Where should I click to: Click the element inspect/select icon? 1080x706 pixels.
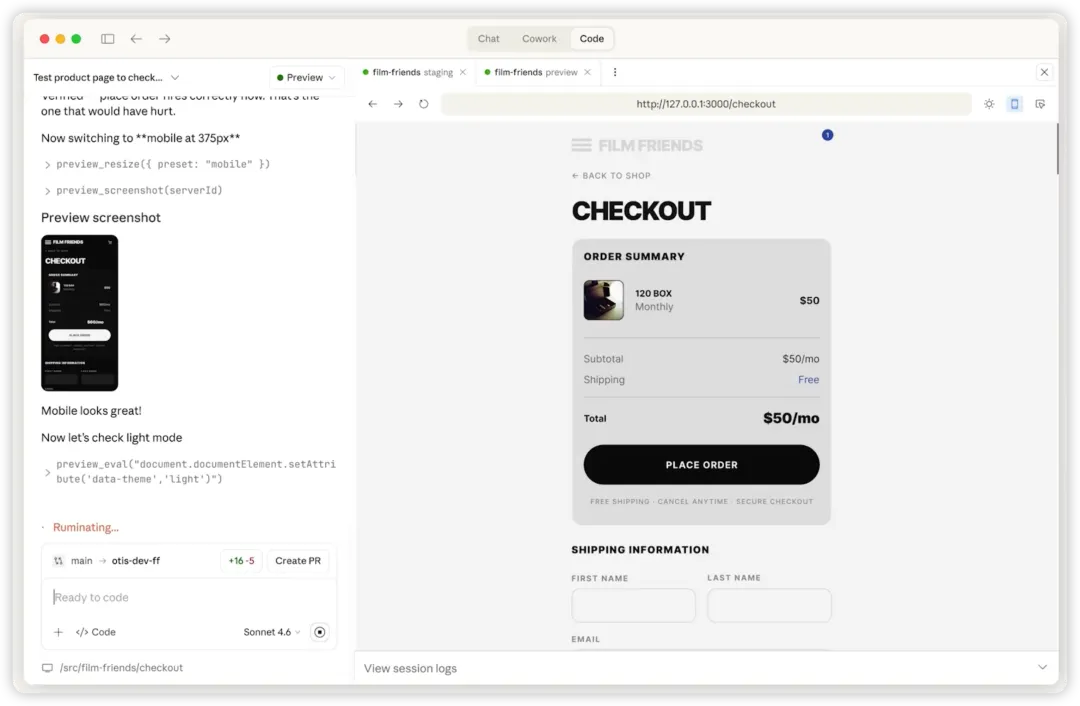point(1040,104)
